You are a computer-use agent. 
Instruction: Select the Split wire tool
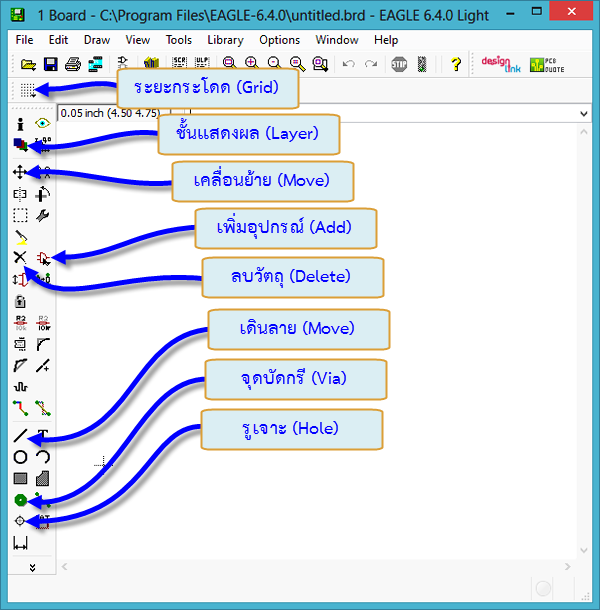pyautogui.click(x=20, y=365)
